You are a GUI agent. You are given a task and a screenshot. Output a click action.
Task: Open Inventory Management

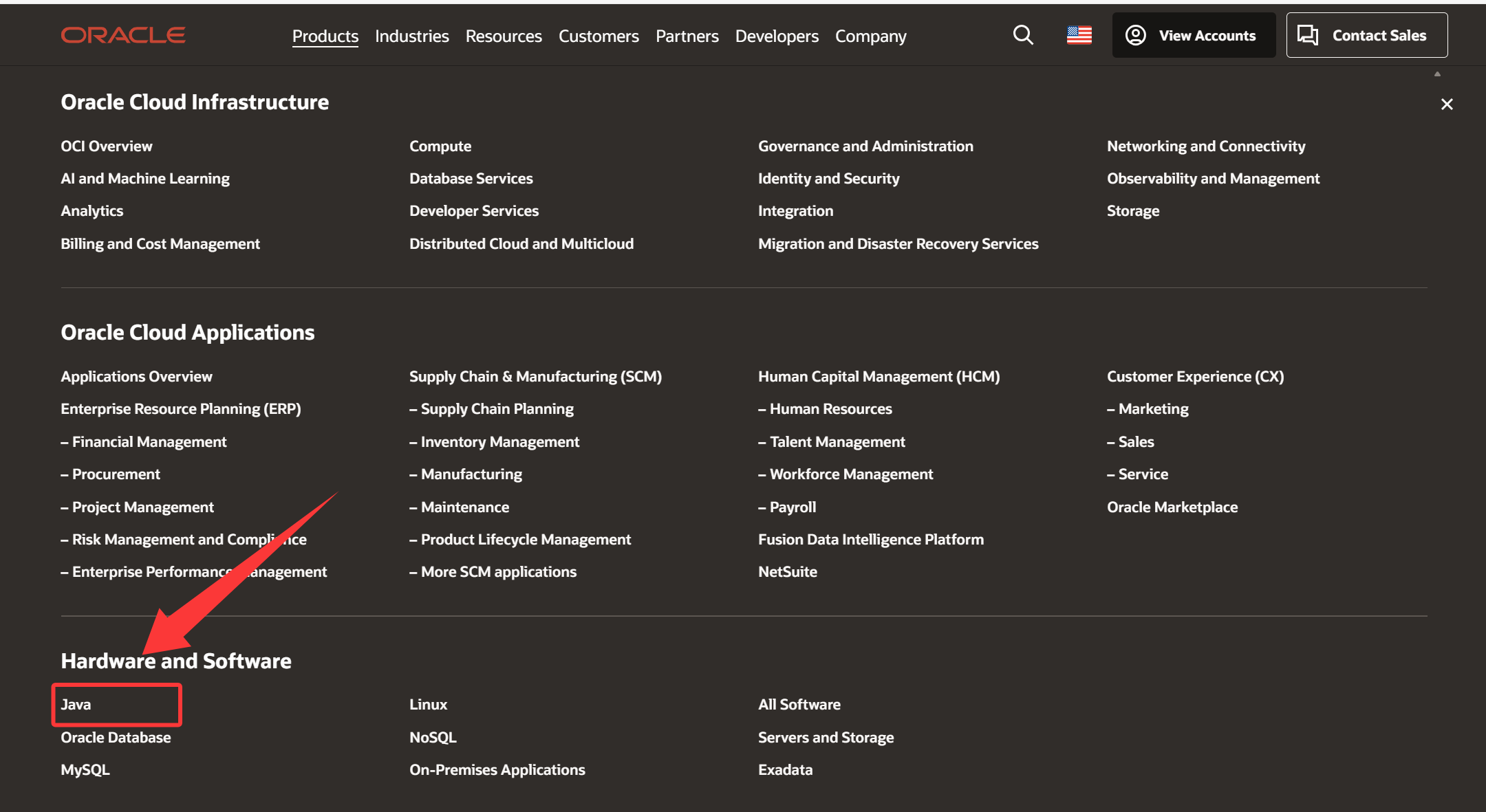tap(495, 441)
